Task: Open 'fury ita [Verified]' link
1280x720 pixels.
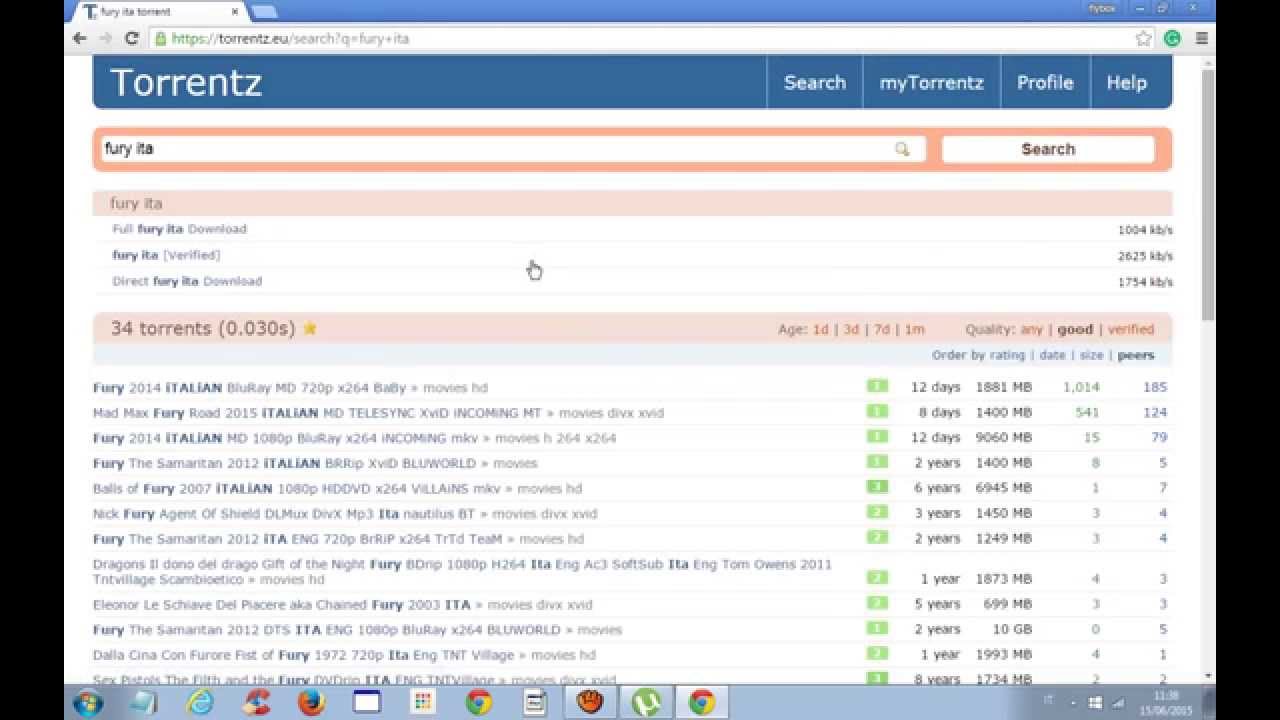Action: [166, 255]
